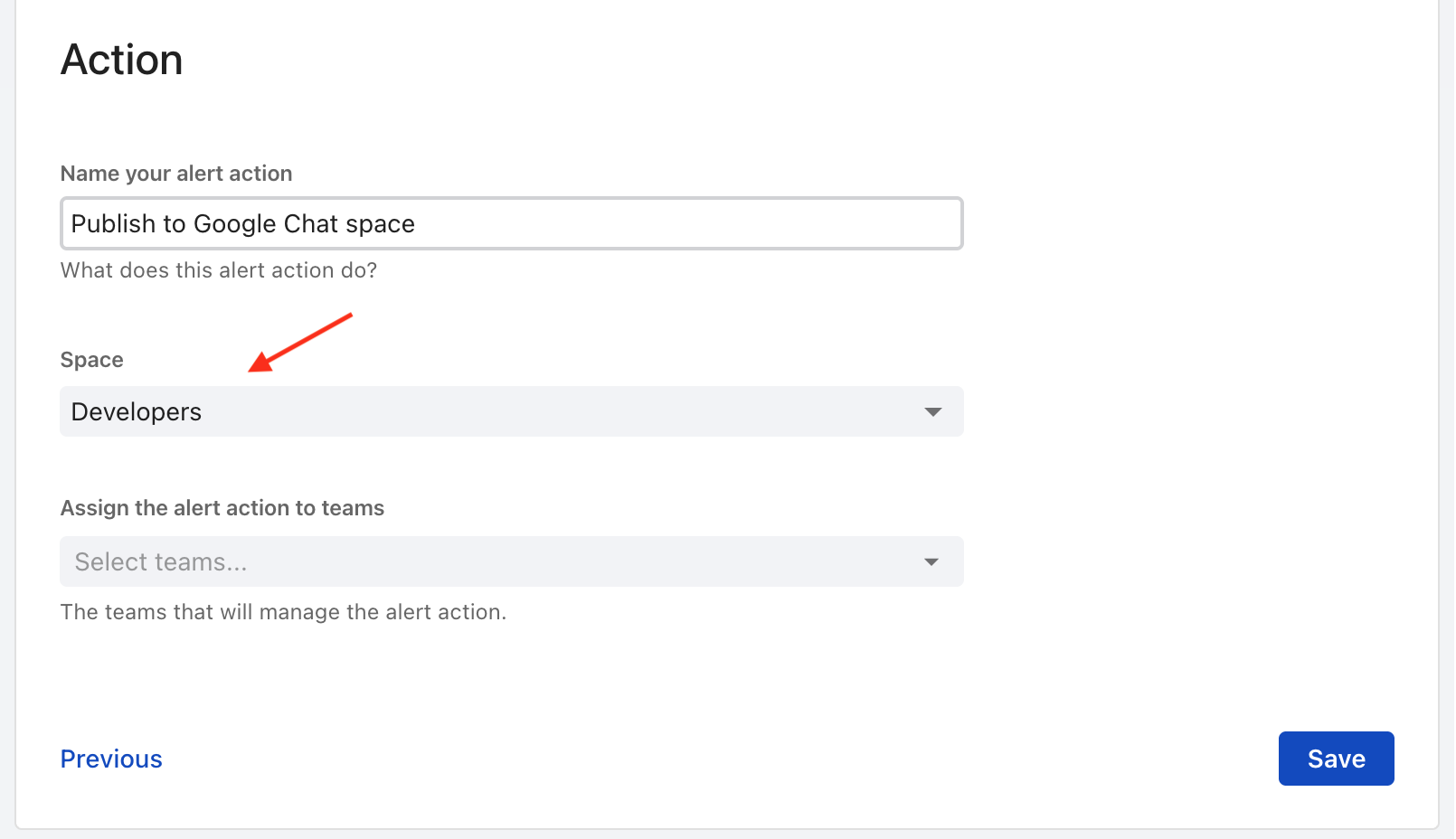Open the Space dropdown arrow
The height and width of the screenshot is (839, 1456).
click(x=932, y=412)
